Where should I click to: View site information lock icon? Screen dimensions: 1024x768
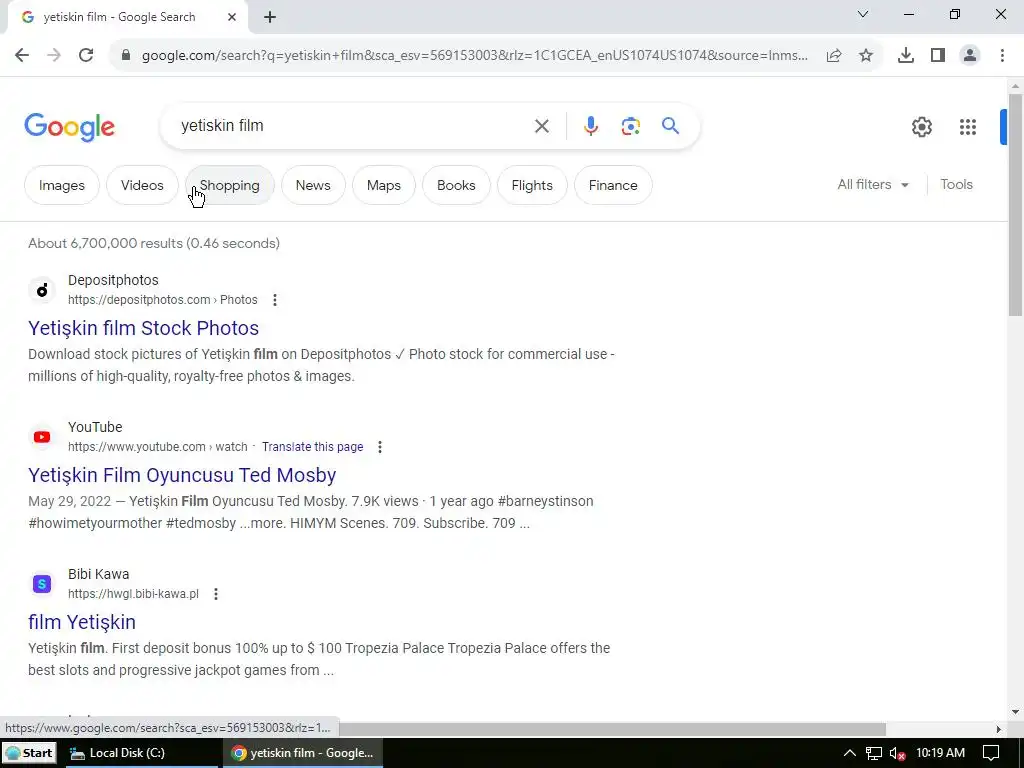126,55
